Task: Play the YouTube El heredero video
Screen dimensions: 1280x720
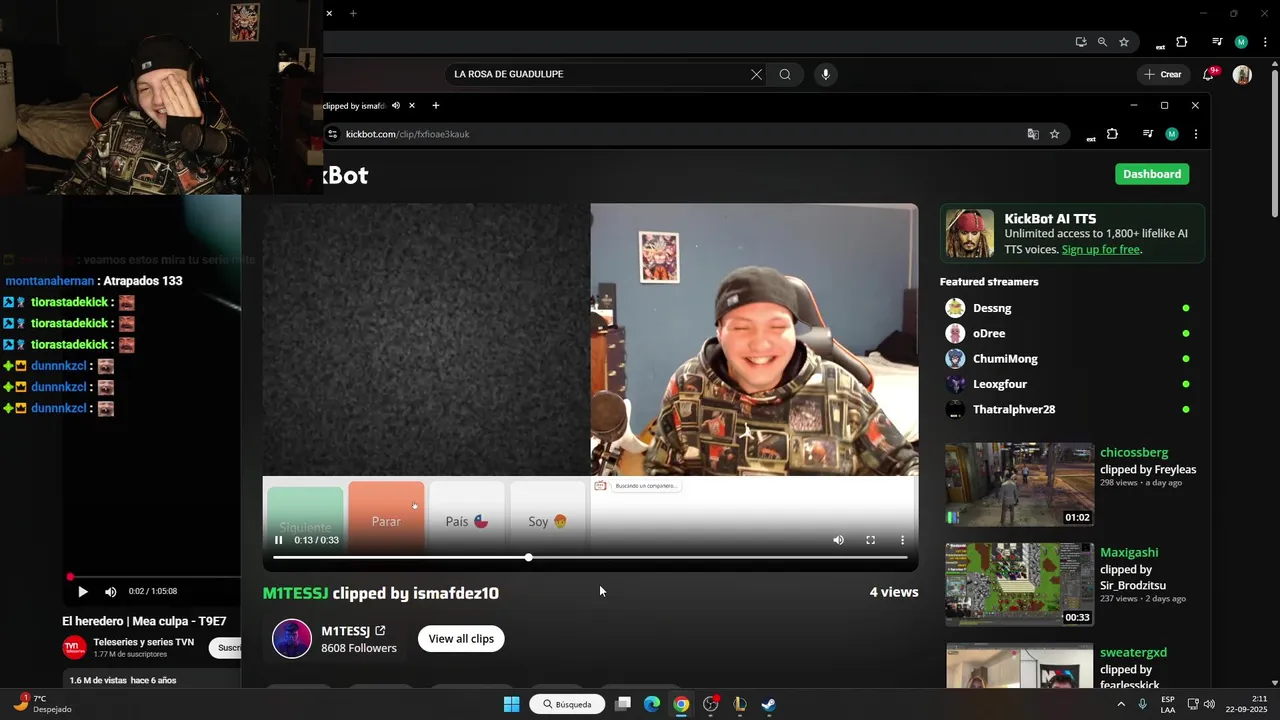Action: pyautogui.click(x=83, y=592)
